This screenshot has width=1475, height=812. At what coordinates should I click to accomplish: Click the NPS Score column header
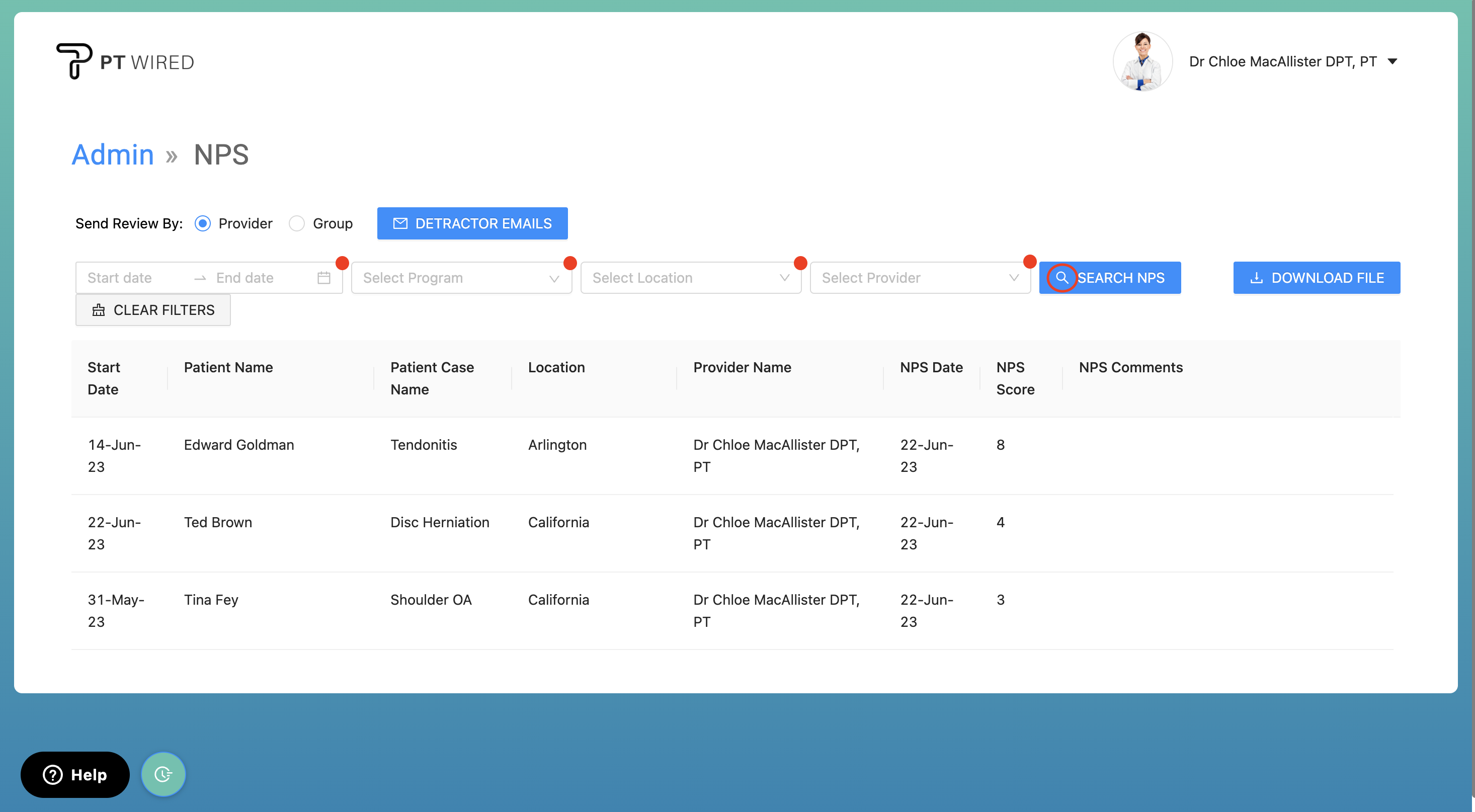coord(1015,378)
